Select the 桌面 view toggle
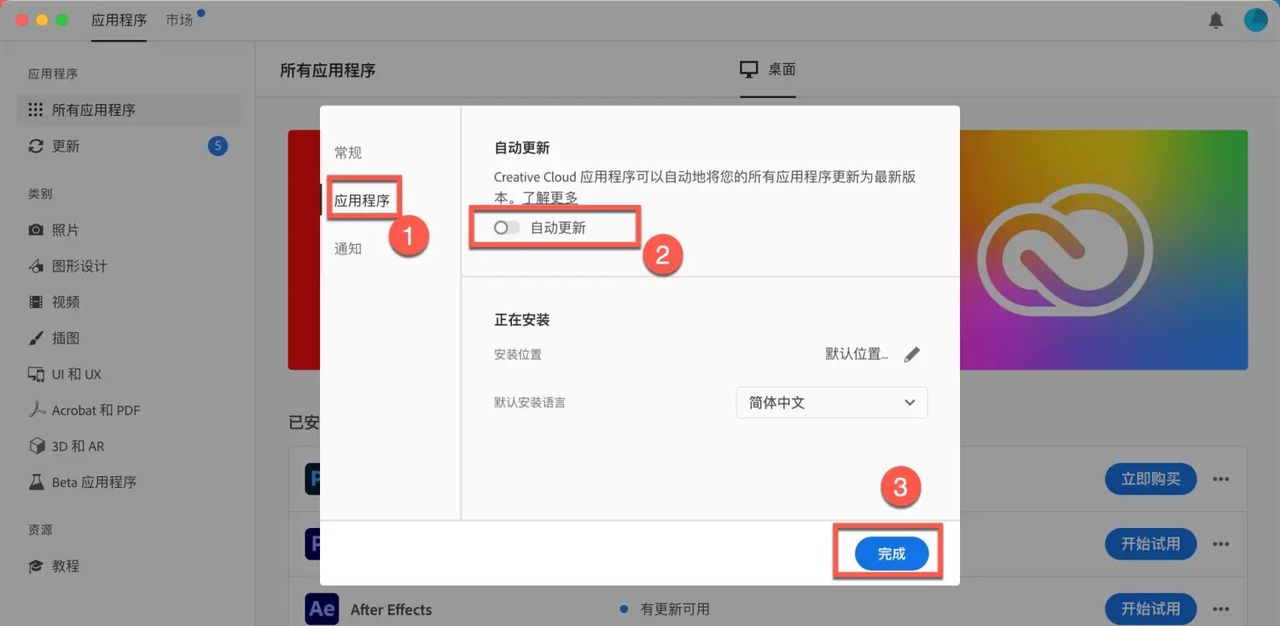Viewport: 1280px width, 626px height. coord(767,69)
